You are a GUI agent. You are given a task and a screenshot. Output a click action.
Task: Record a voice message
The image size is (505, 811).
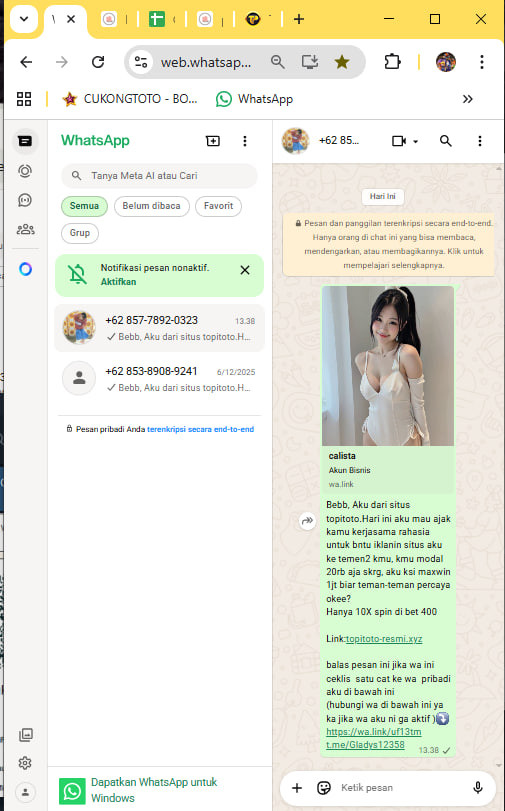pyautogui.click(x=478, y=788)
